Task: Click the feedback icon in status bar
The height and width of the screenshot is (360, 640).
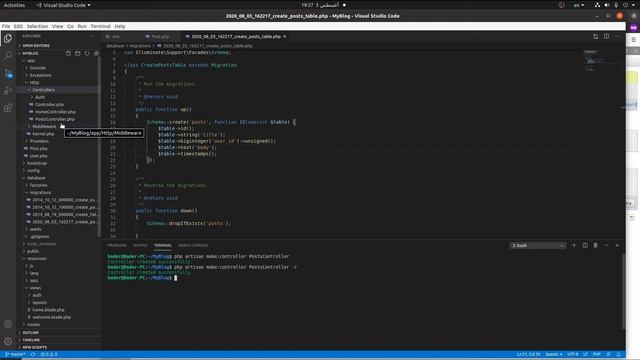Action: click(x=609, y=354)
